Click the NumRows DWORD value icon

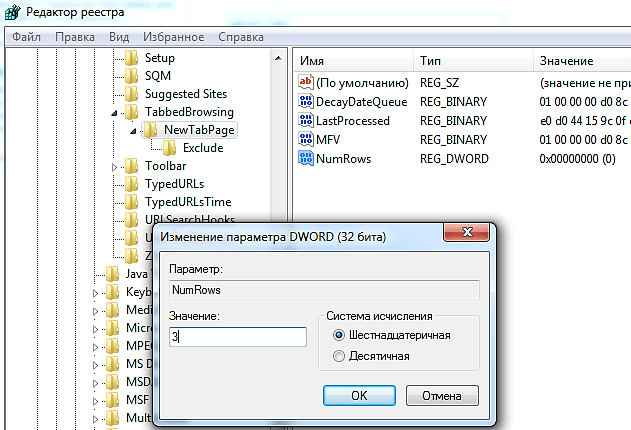click(x=306, y=159)
